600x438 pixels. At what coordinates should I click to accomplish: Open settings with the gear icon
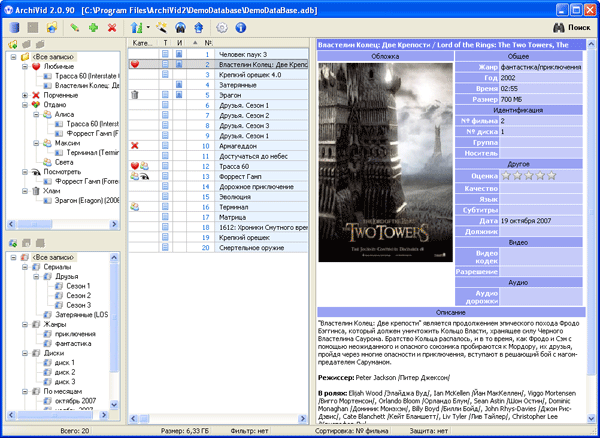[x=221, y=30]
